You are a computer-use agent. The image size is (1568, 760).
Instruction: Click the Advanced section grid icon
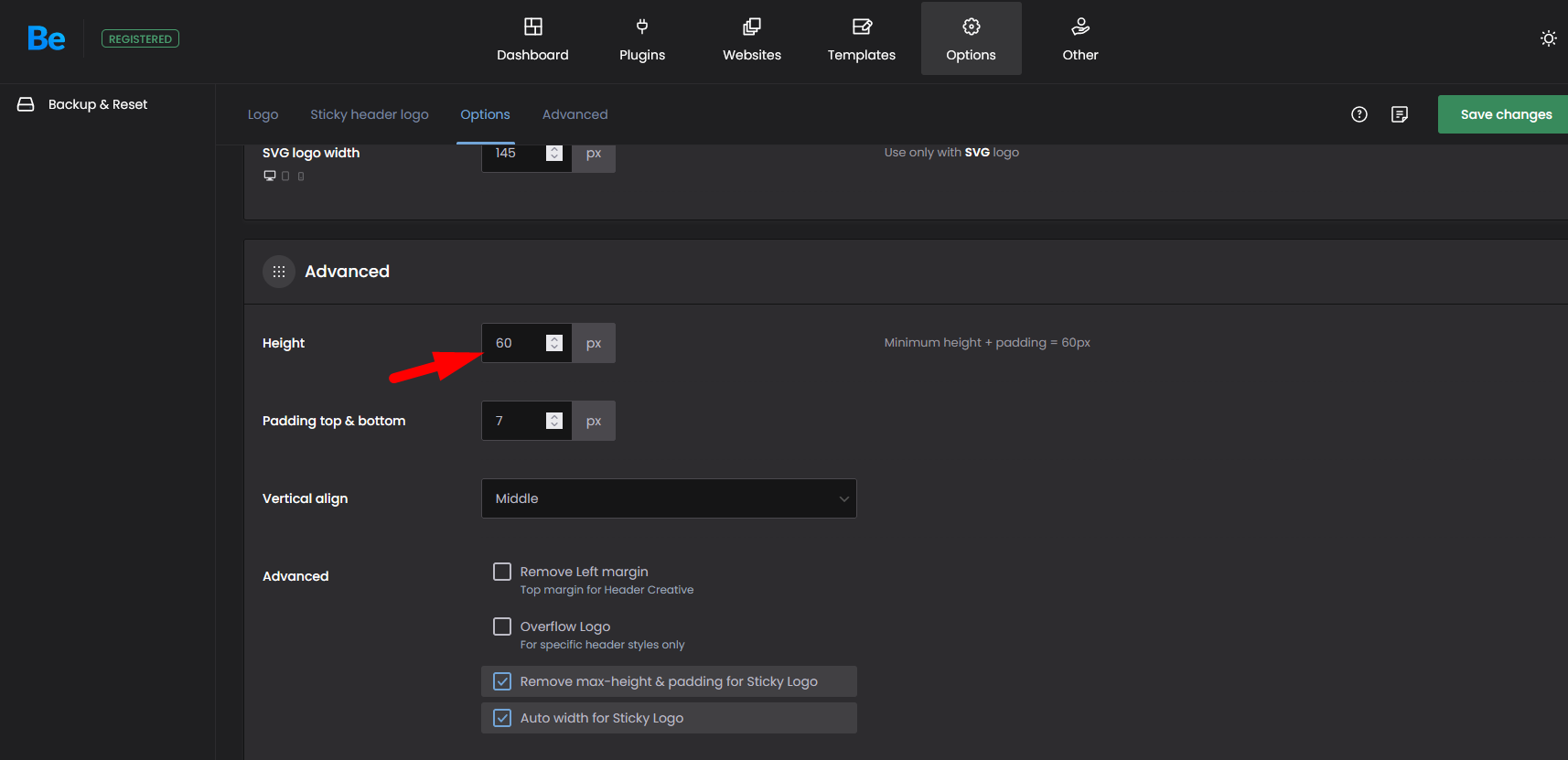click(279, 272)
